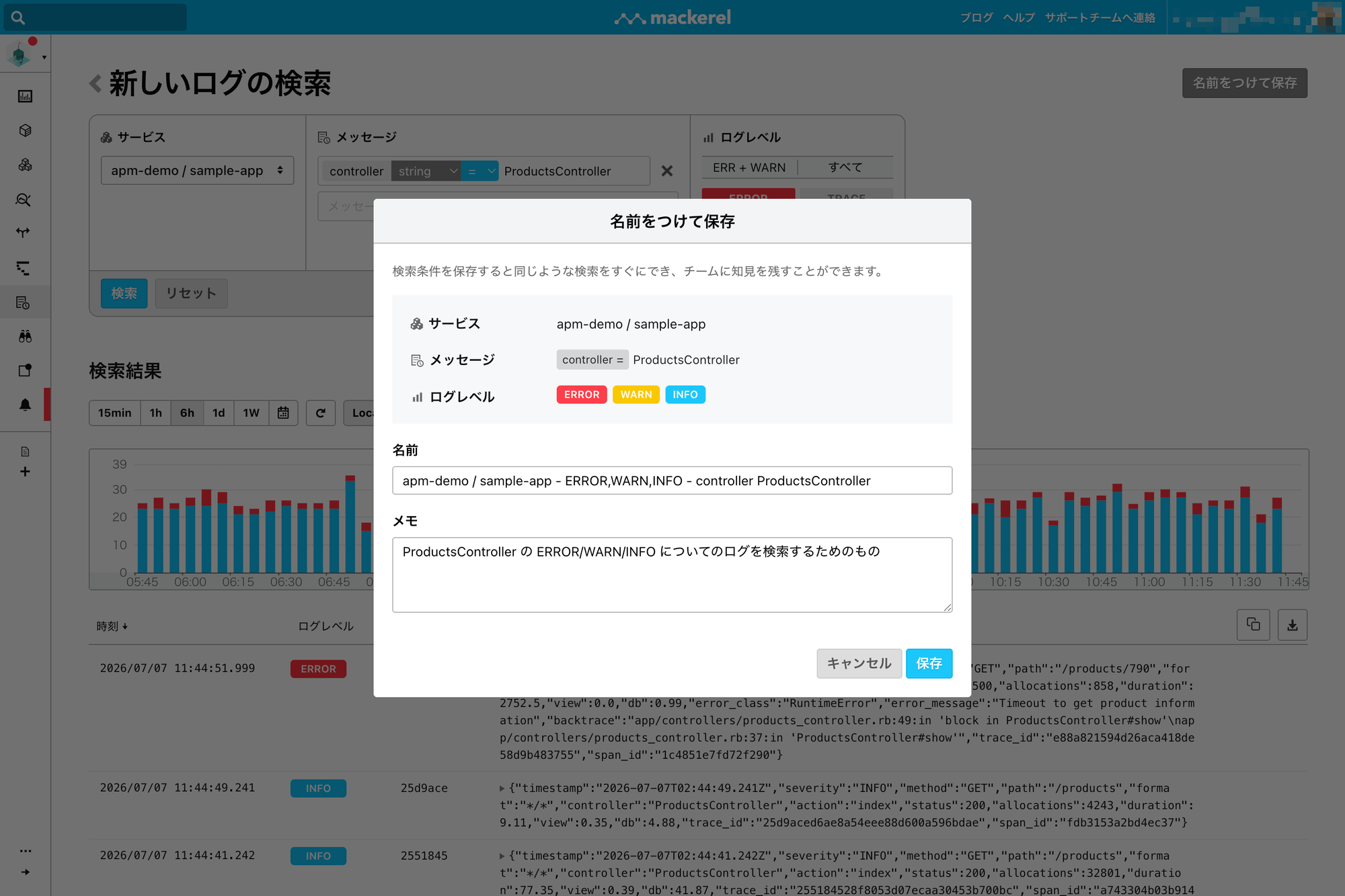
Task: Open the string type dropdown
Action: [426, 171]
